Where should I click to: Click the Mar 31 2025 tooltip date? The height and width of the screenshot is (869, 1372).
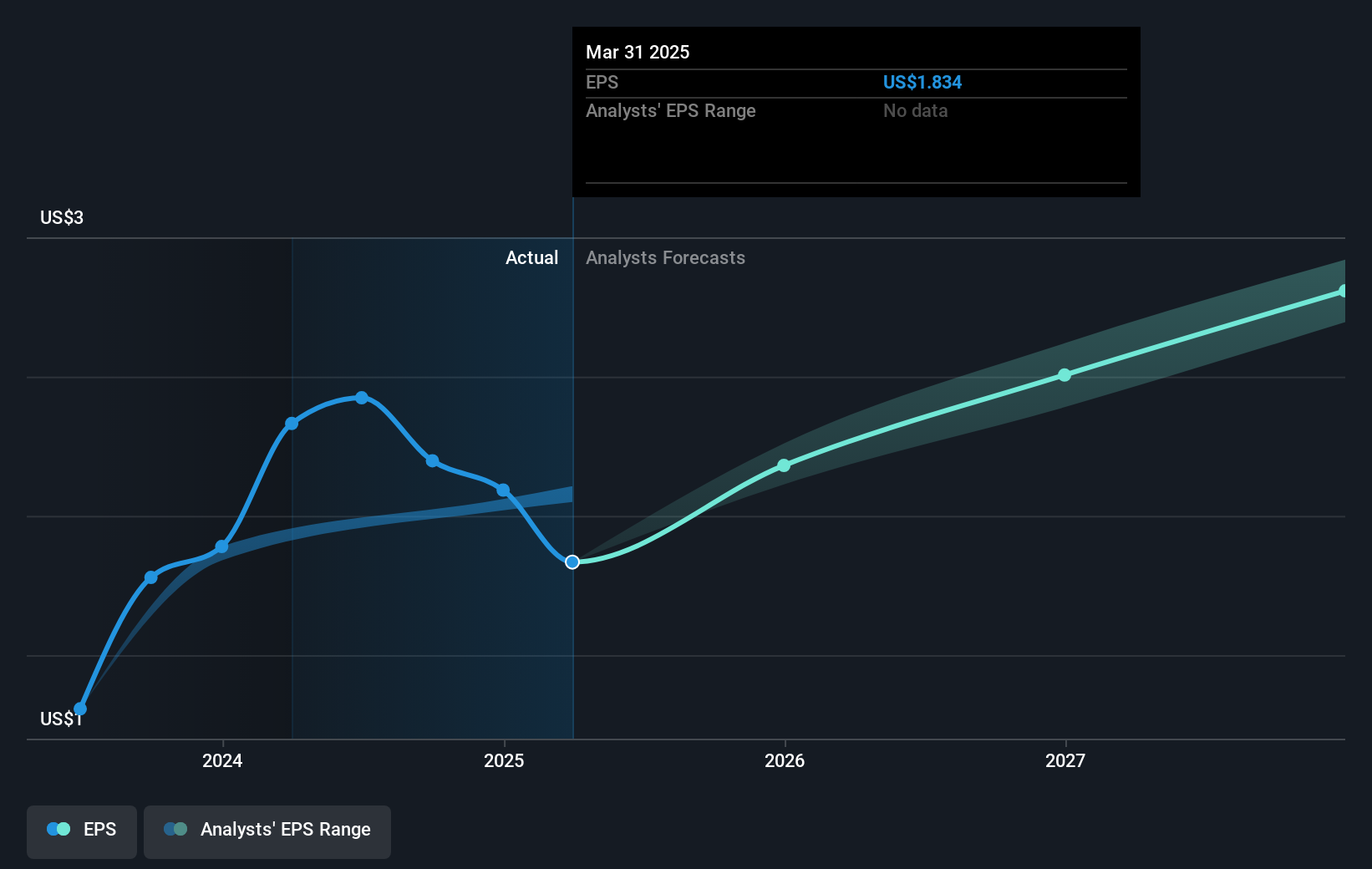(x=638, y=52)
